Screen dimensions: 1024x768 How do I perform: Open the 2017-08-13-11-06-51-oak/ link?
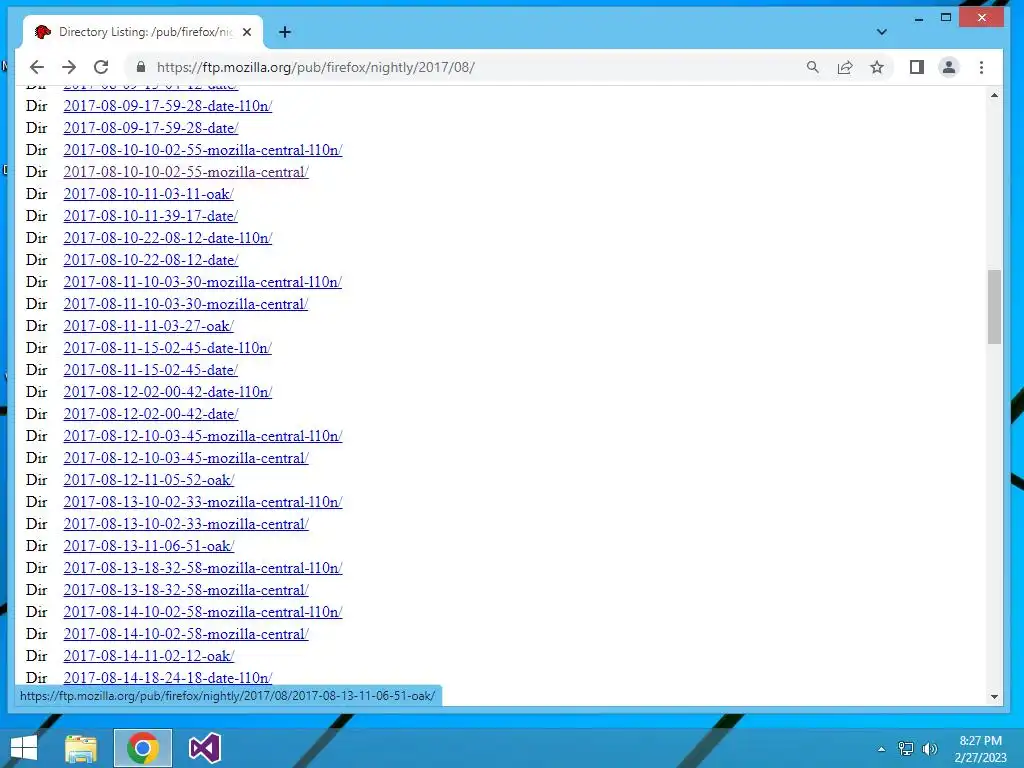[x=148, y=546]
